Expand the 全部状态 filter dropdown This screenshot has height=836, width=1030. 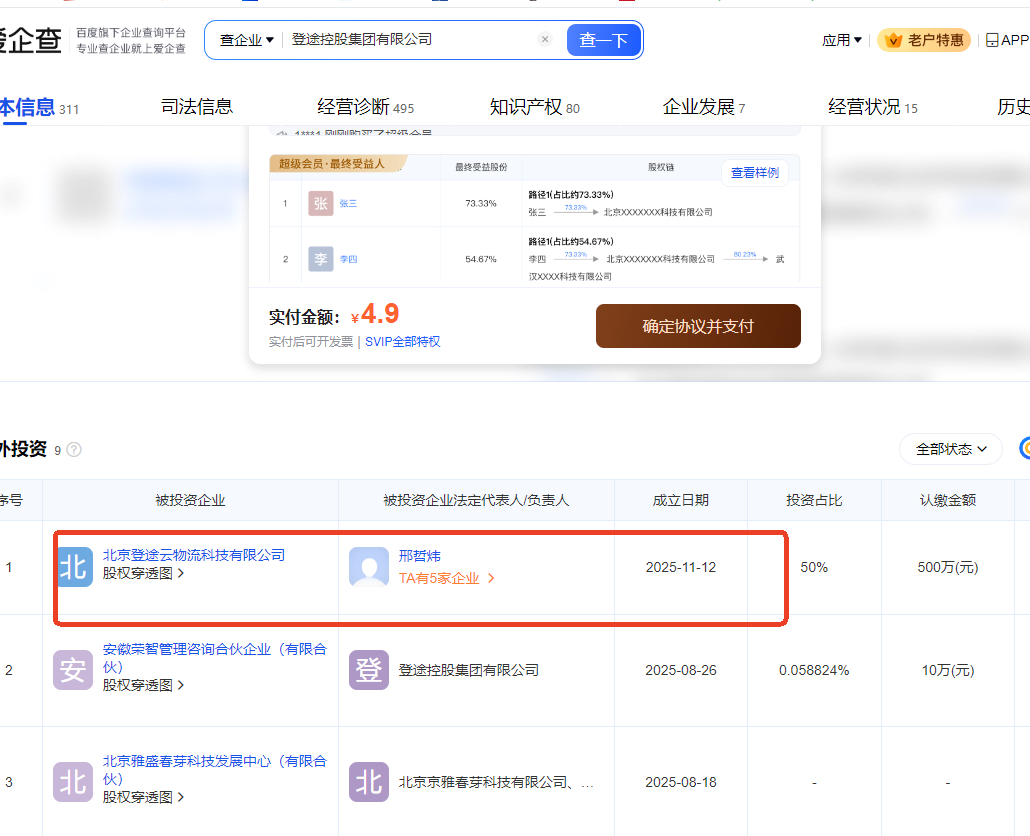950,449
